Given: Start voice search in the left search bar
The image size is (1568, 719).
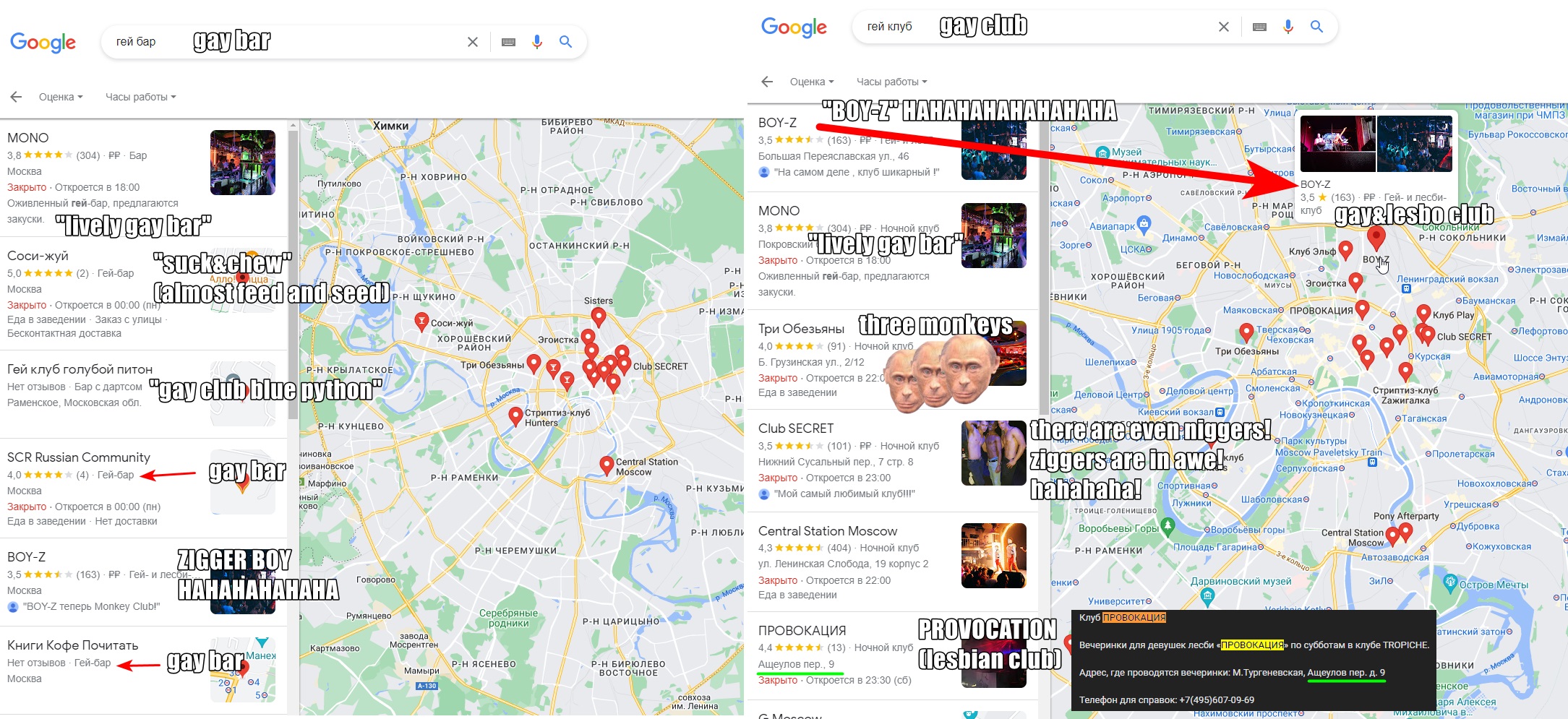Looking at the screenshot, I should [536, 42].
